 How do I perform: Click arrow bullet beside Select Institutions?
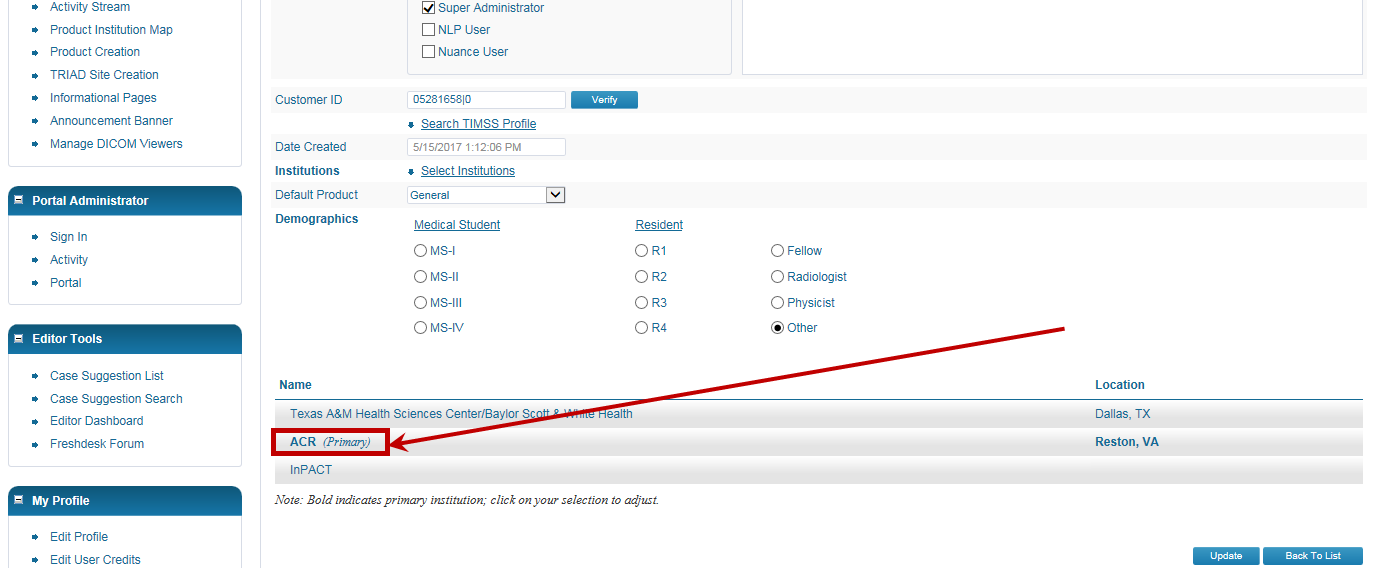tap(411, 172)
